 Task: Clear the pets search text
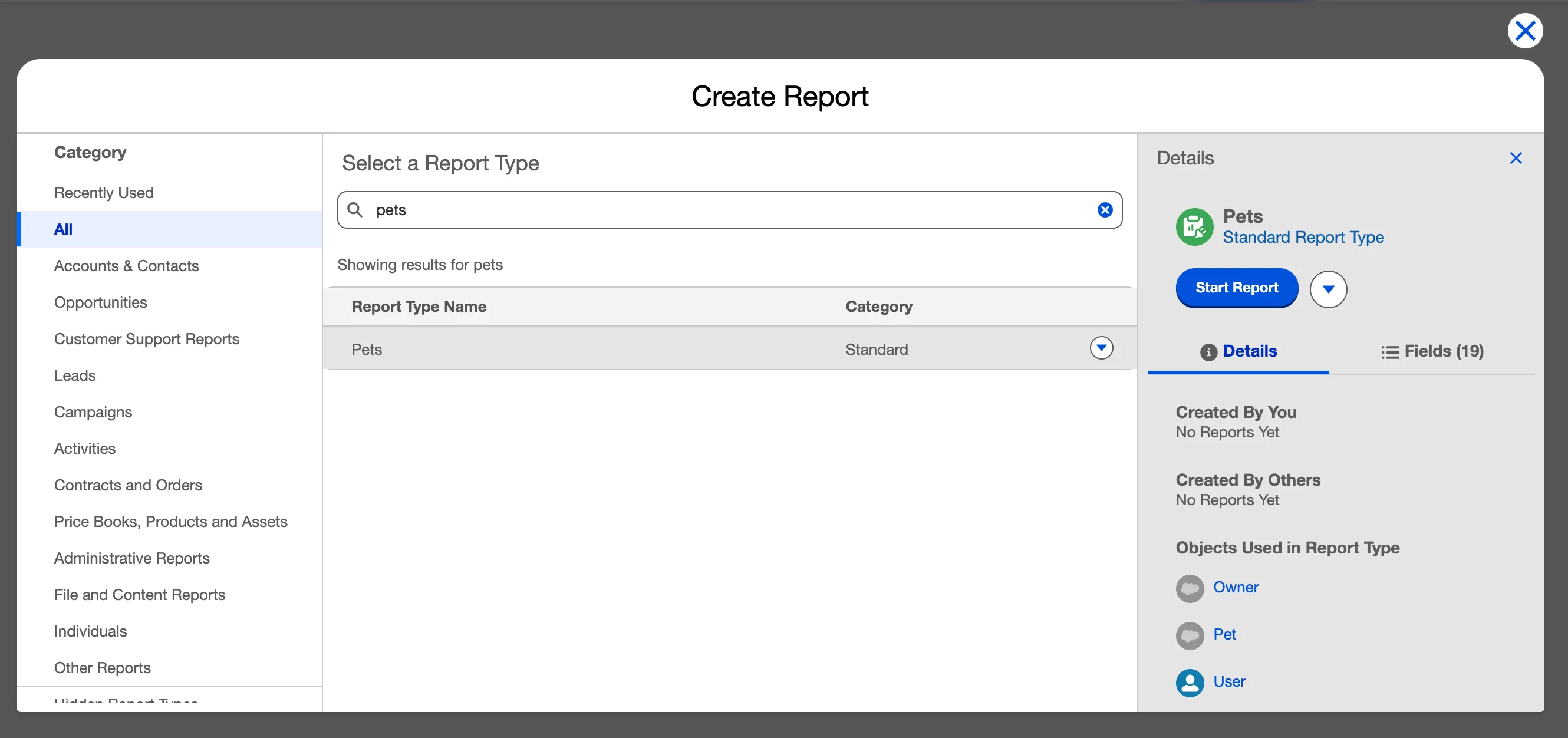[1104, 210]
